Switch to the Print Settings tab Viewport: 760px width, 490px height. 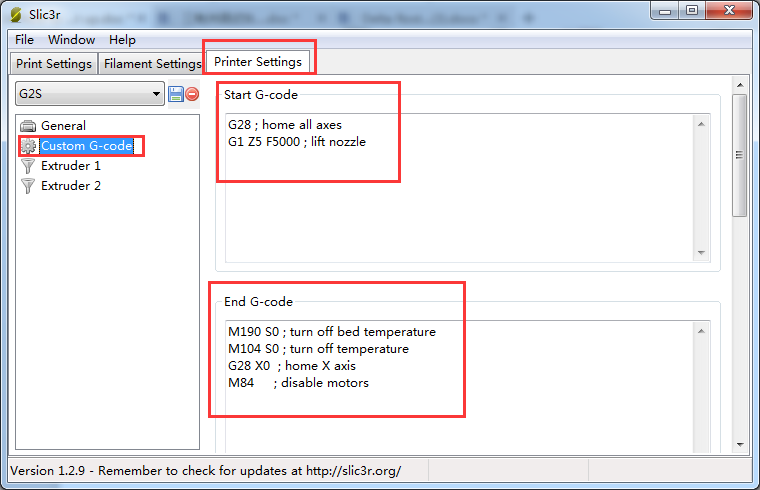tap(54, 63)
